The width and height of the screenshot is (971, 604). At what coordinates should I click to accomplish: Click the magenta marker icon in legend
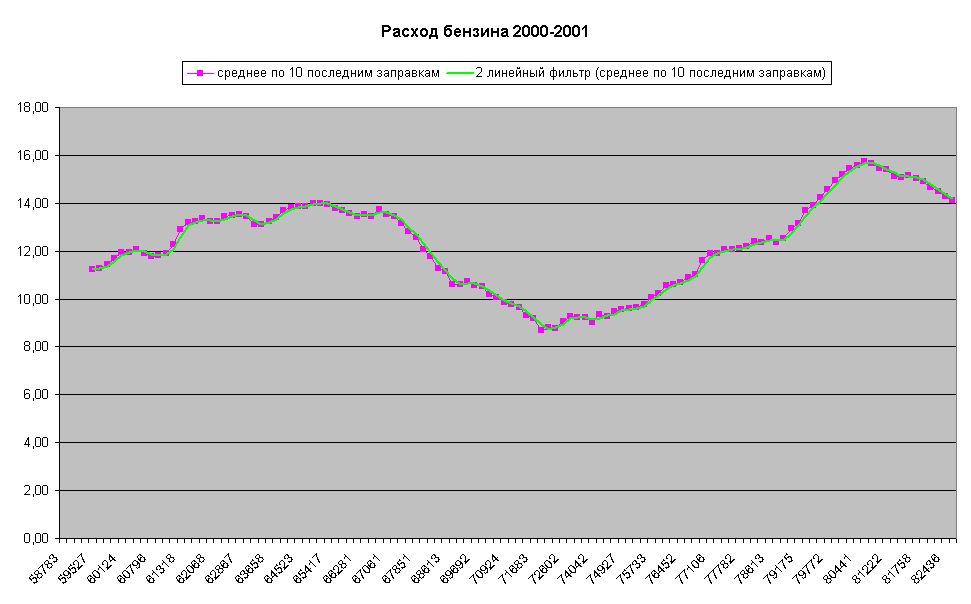[200, 73]
